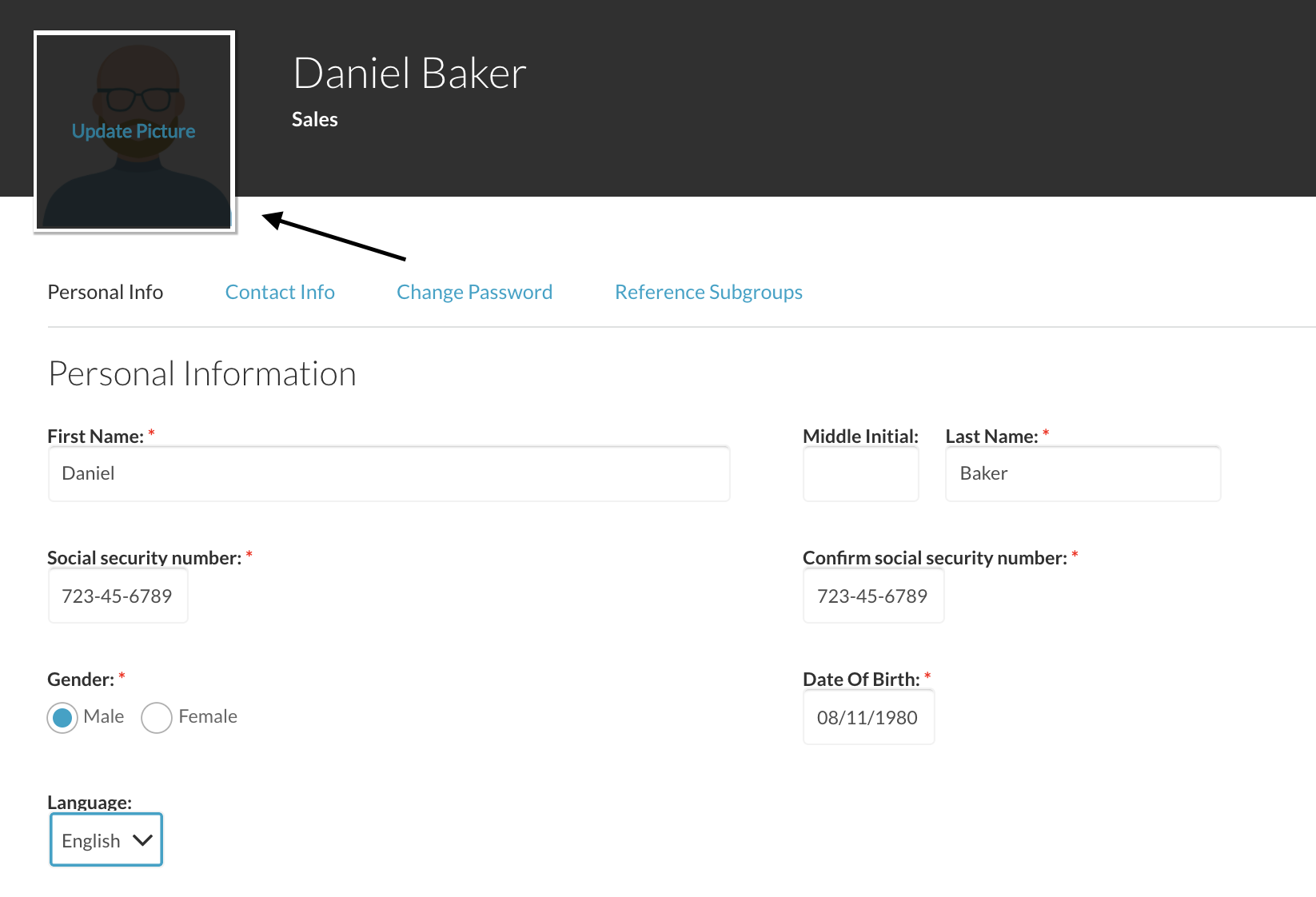Screen dimensions: 1316x897
Task: Click the Social security number field
Action: point(118,596)
